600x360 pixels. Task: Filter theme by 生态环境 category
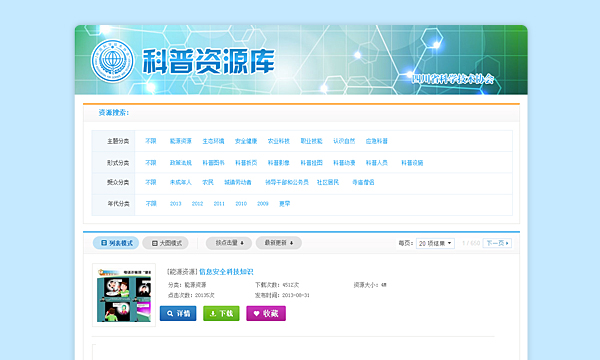pyautogui.click(x=213, y=141)
